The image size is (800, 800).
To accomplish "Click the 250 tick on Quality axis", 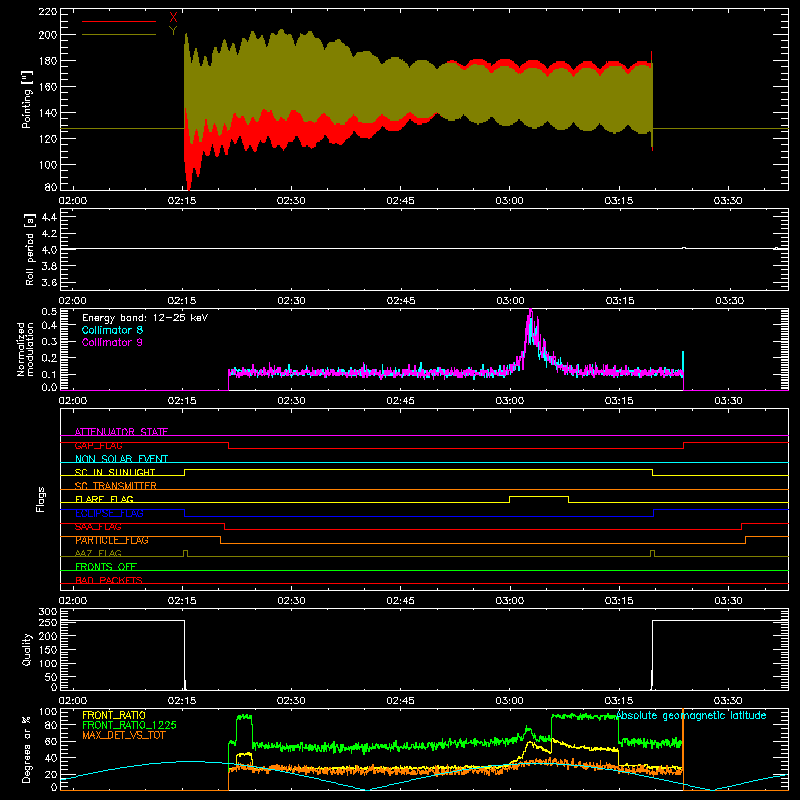I will point(48,622).
